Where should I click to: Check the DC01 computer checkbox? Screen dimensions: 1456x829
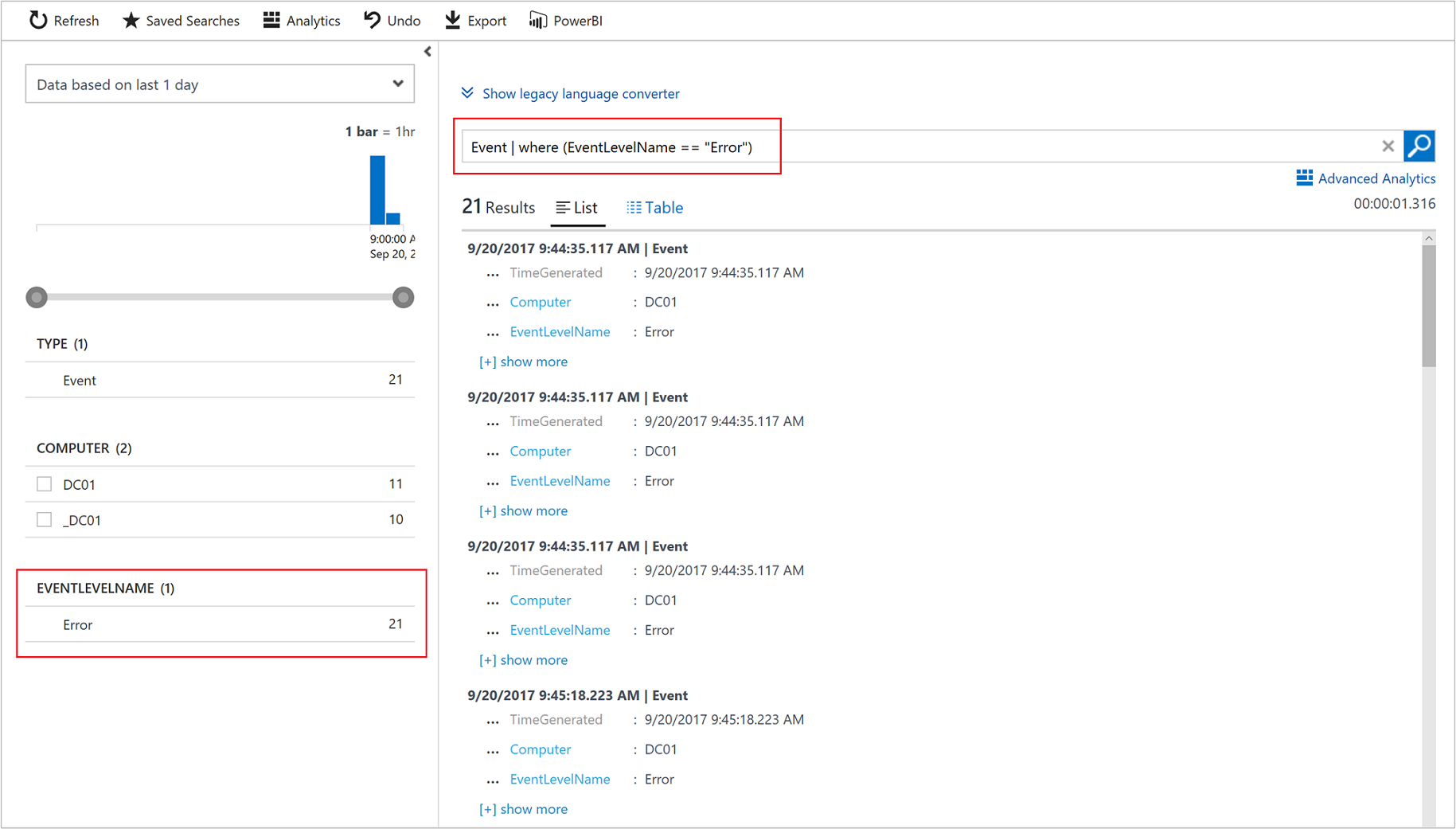pos(45,484)
